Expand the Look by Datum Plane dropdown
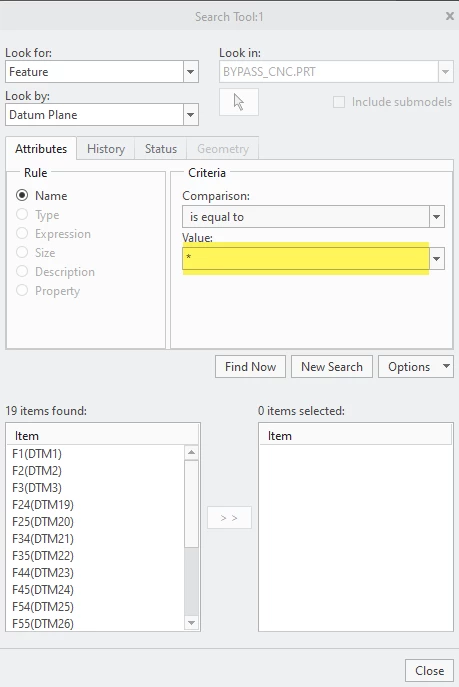Image resolution: width=459 pixels, height=687 pixels. [190, 115]
